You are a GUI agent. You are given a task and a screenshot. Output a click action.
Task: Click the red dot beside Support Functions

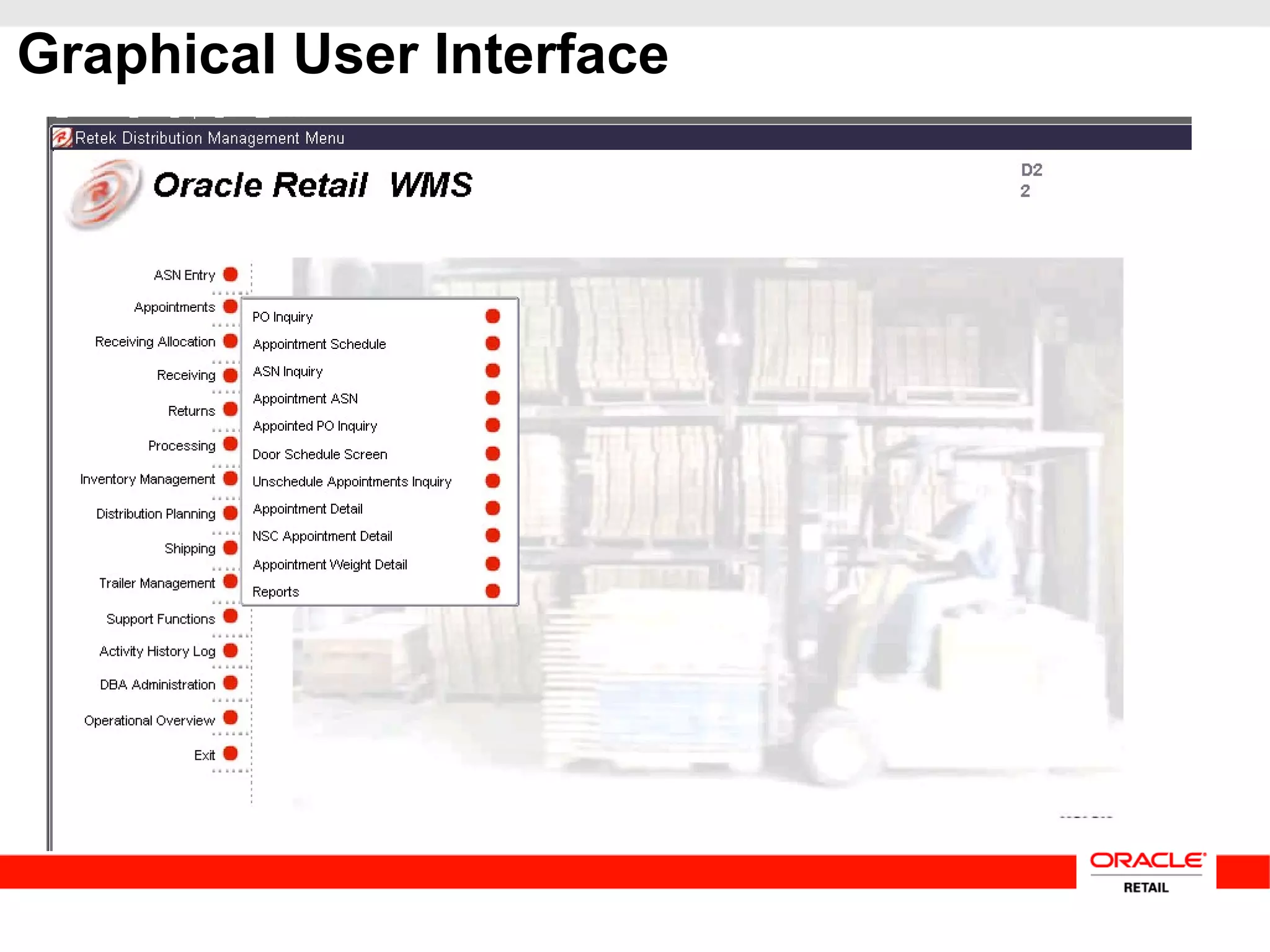tap(231, 616)
